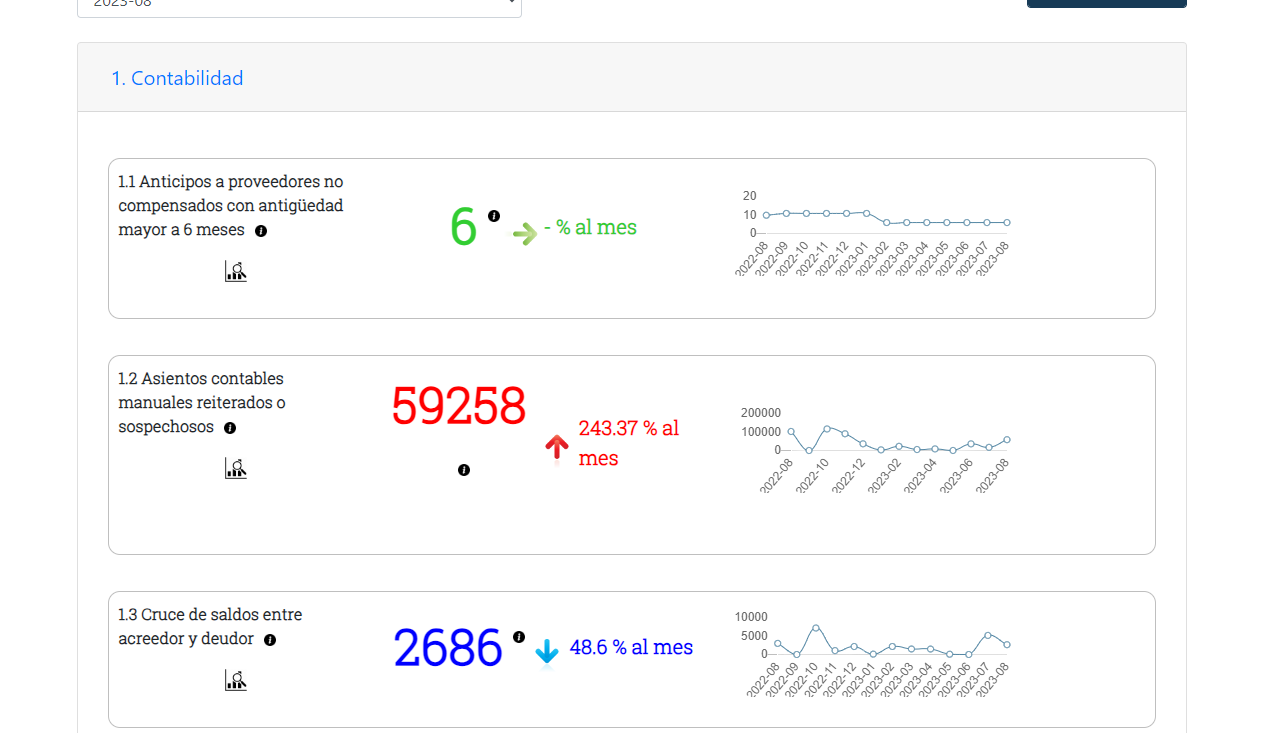Click info icon next to green value 6
Image resolution: width=1262 pixels, height=733 pixels.
point(494,216)
